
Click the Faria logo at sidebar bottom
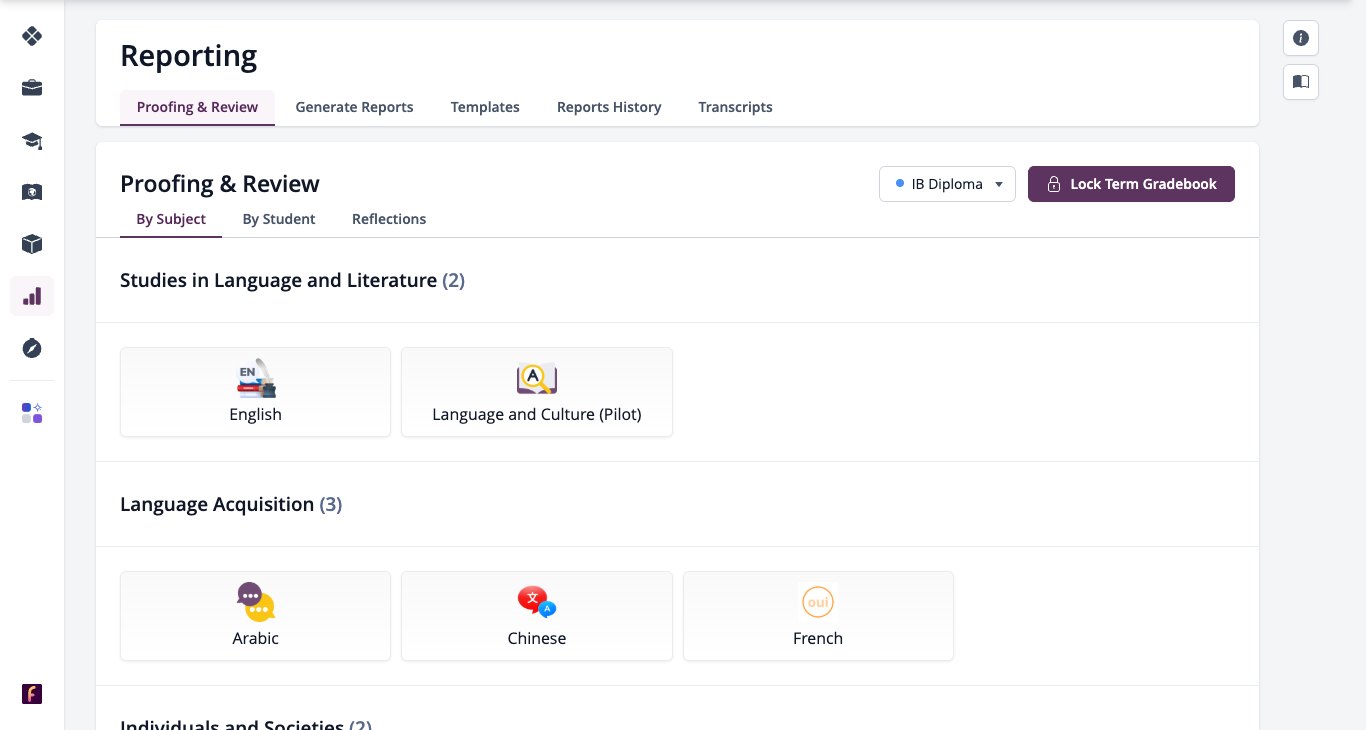32,694
